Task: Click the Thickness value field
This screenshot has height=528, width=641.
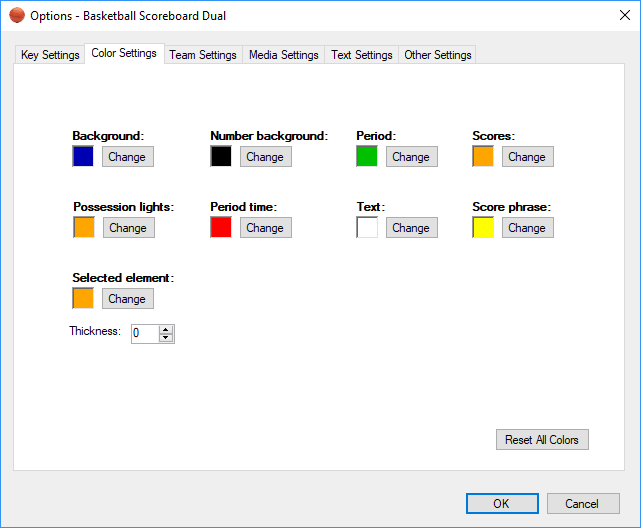Action: point(144,333)
